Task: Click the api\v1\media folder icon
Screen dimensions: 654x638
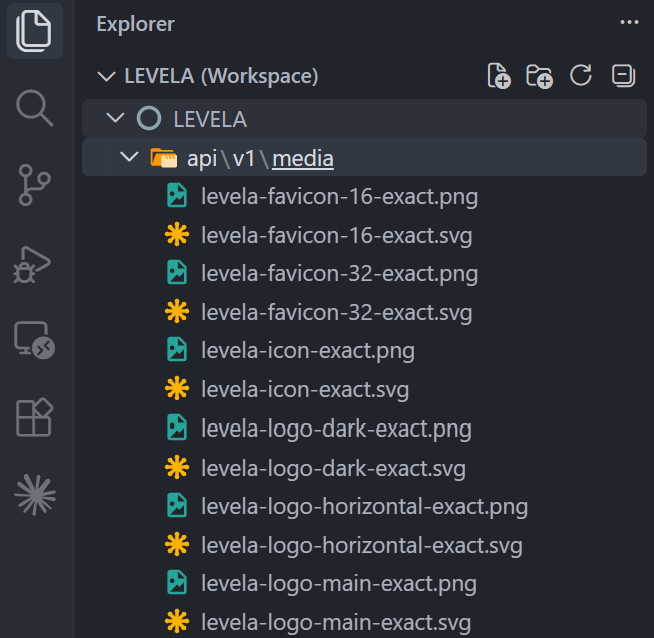Action: pyautogui.click(x=164, y=158)
